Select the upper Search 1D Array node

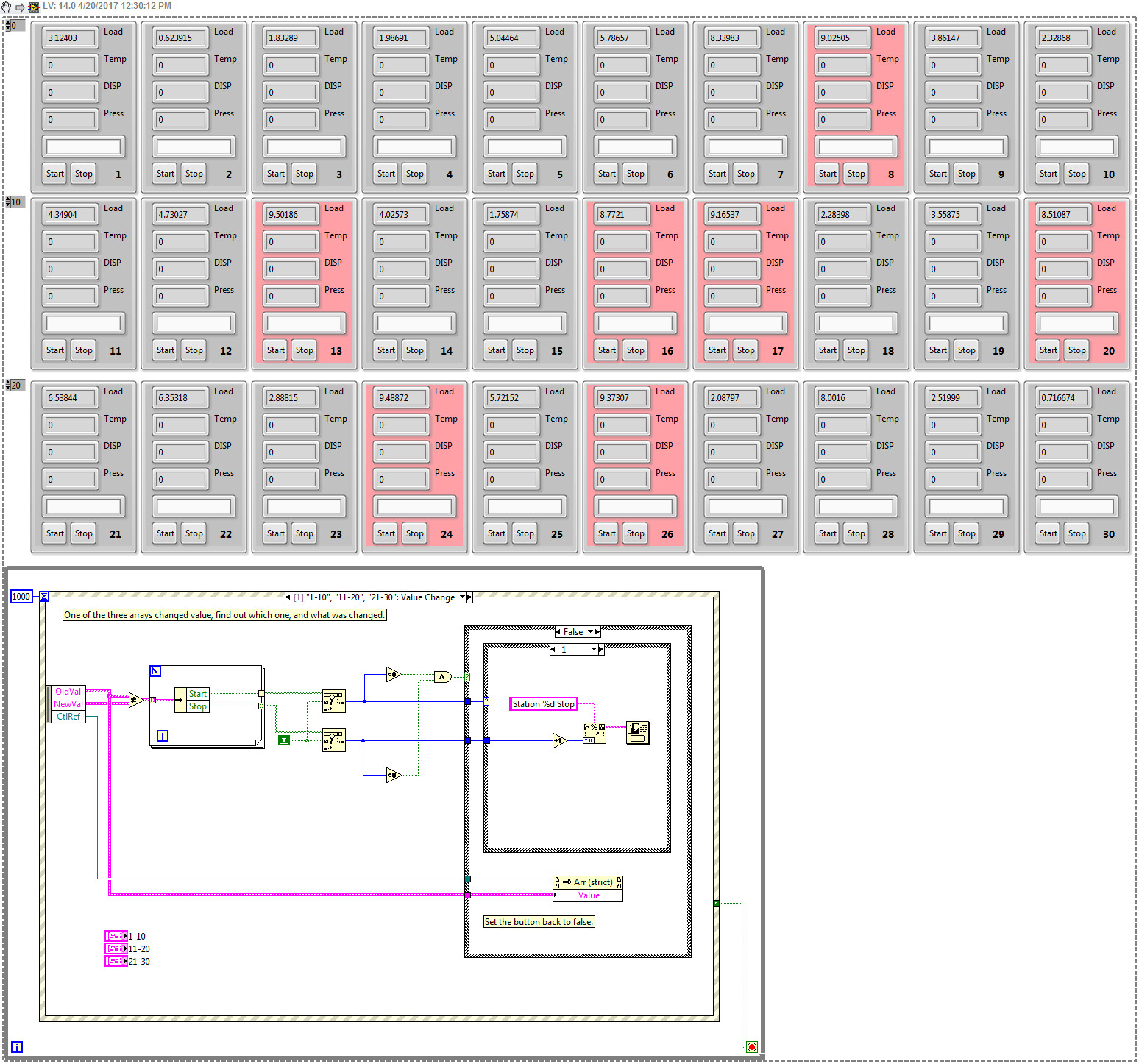pyautogui.click(x=334, y=702)
